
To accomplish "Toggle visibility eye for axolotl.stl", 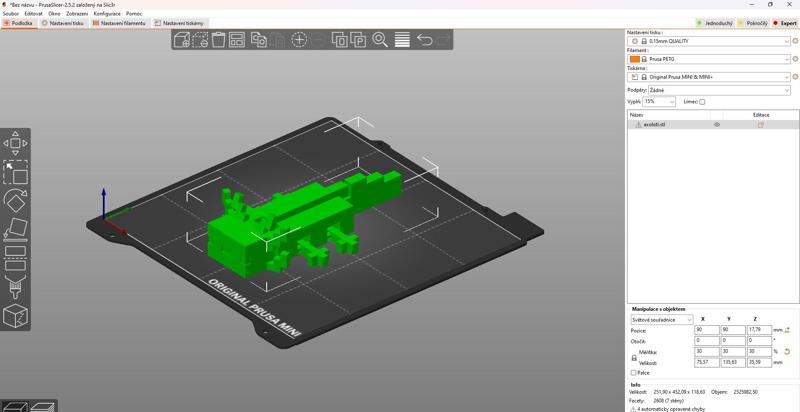I will 717,125.
